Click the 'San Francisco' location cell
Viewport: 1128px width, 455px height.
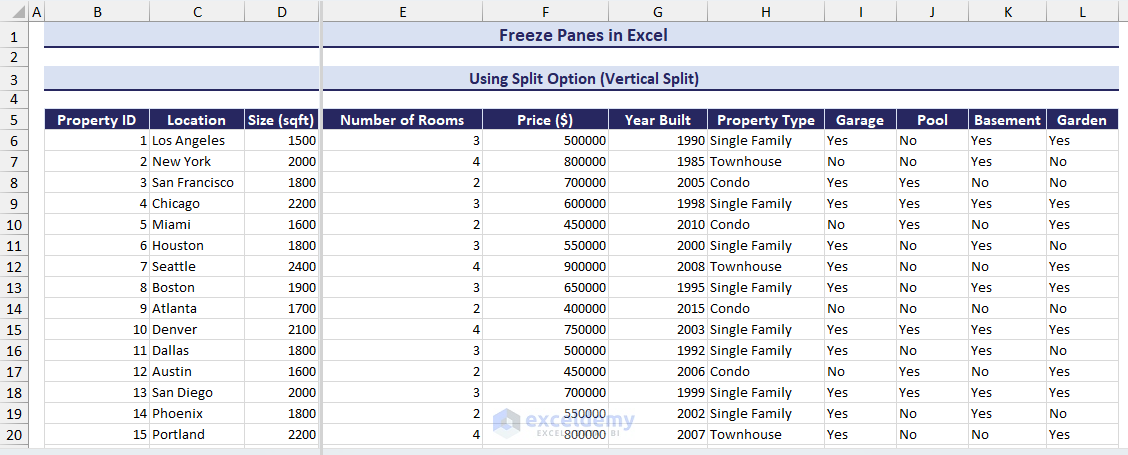(x=196, y=183)
